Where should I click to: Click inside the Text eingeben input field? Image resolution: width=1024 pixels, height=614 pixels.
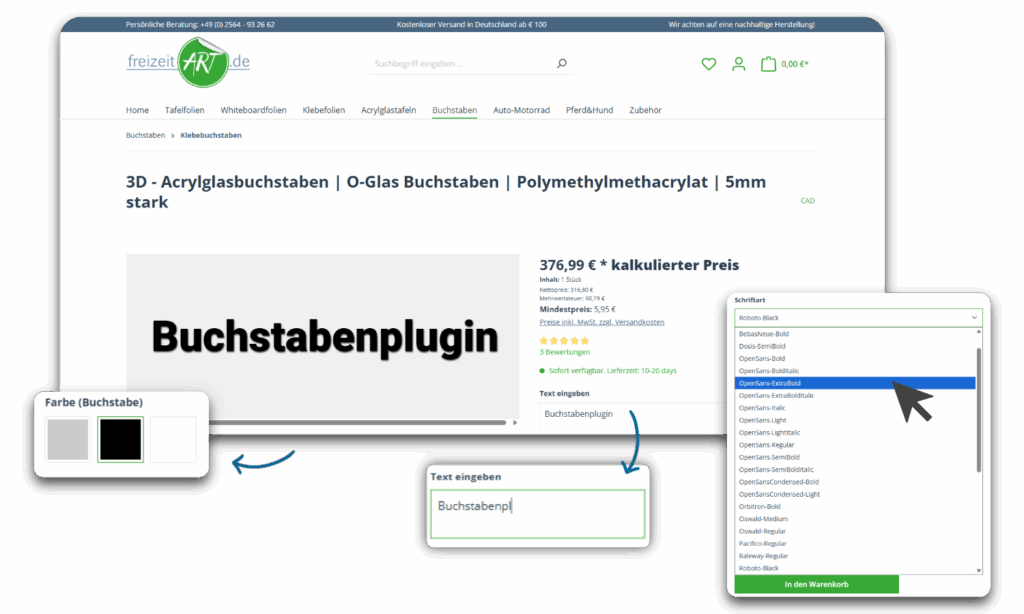tap(537, 512)
